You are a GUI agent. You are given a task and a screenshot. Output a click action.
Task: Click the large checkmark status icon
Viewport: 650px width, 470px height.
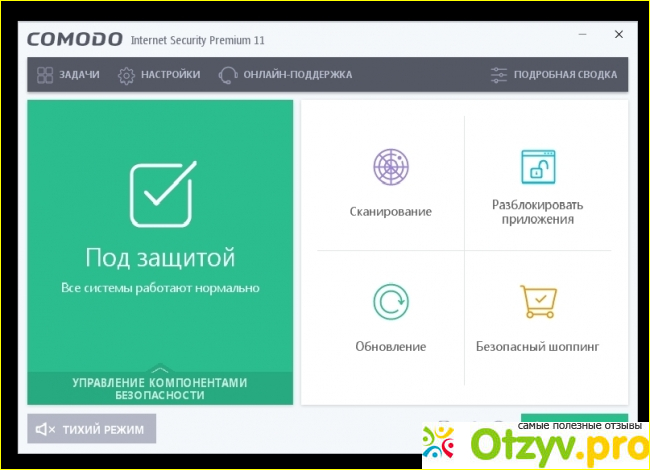click(x=161, y=193)
